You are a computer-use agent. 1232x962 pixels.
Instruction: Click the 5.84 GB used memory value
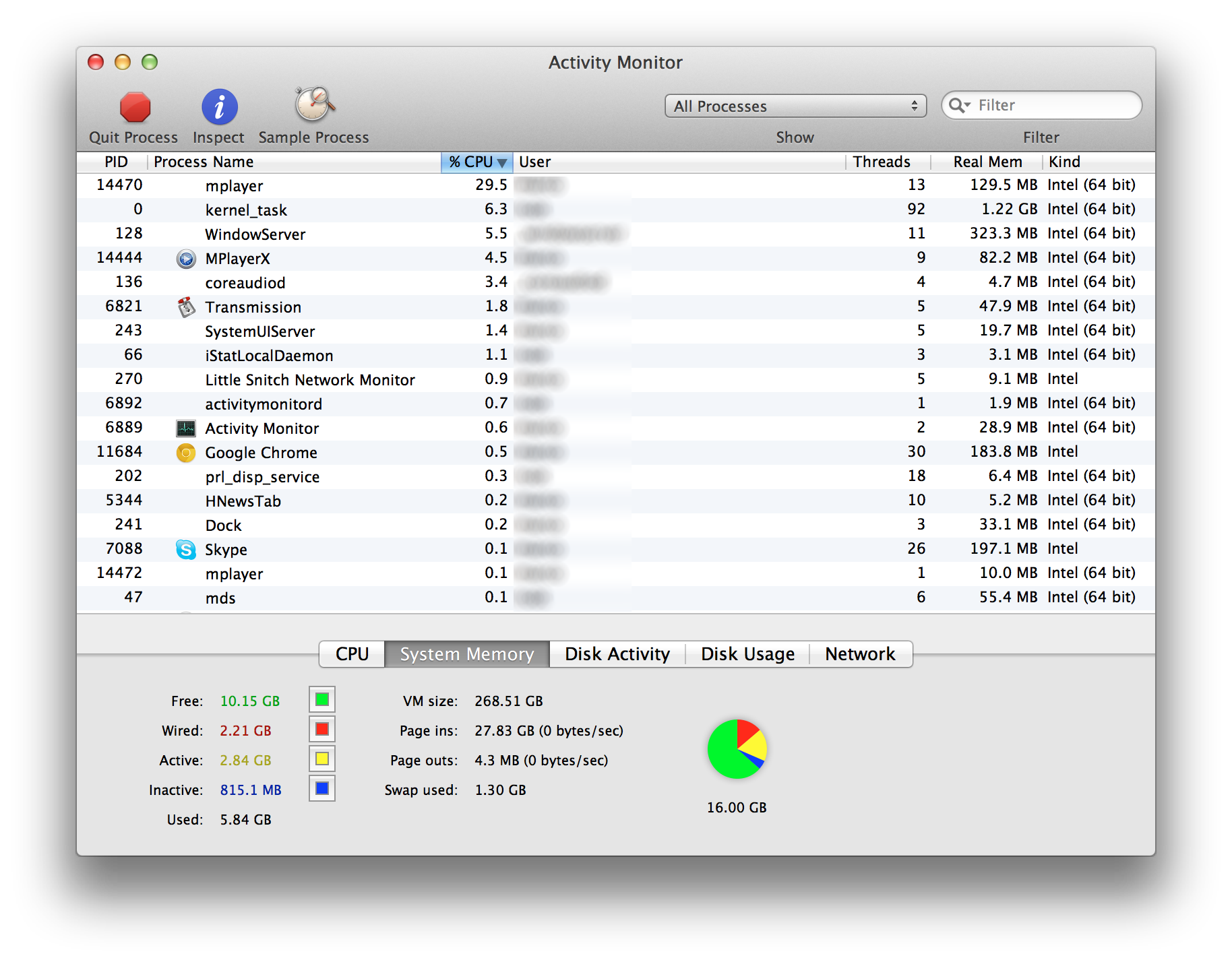(x=246, y=820)
